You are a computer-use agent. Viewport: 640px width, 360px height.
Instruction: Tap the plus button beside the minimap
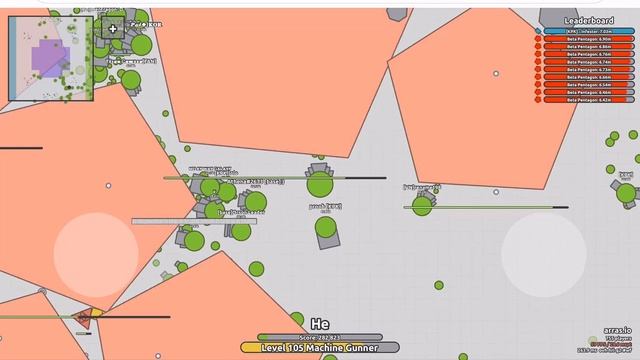[113, 29]
